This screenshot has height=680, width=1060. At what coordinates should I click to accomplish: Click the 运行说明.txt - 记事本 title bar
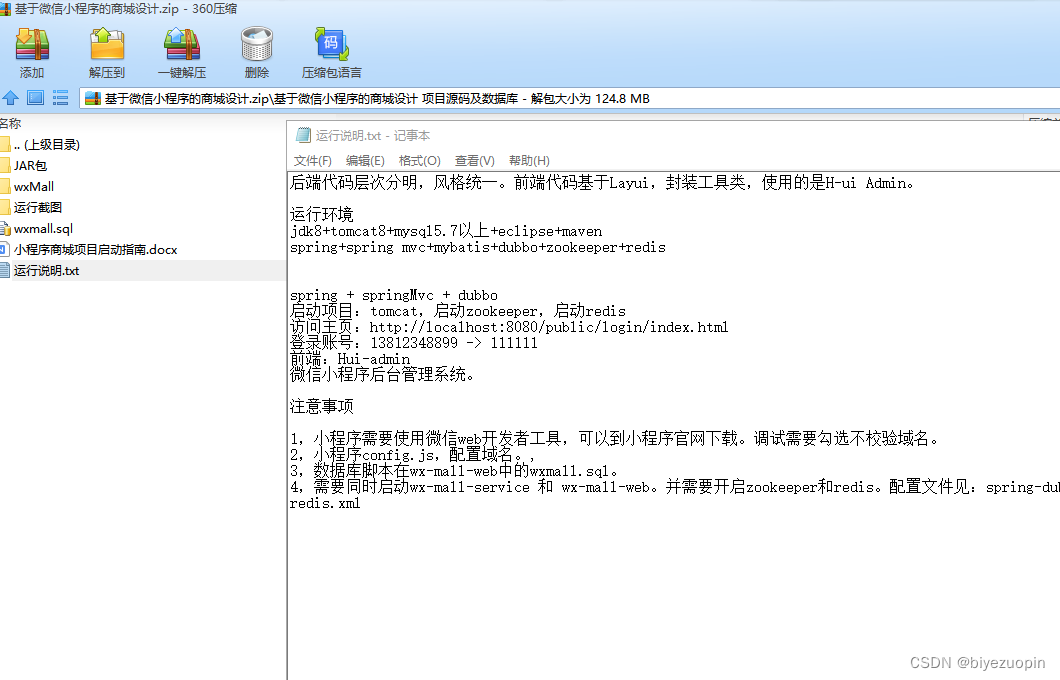[x=673, y=135]
